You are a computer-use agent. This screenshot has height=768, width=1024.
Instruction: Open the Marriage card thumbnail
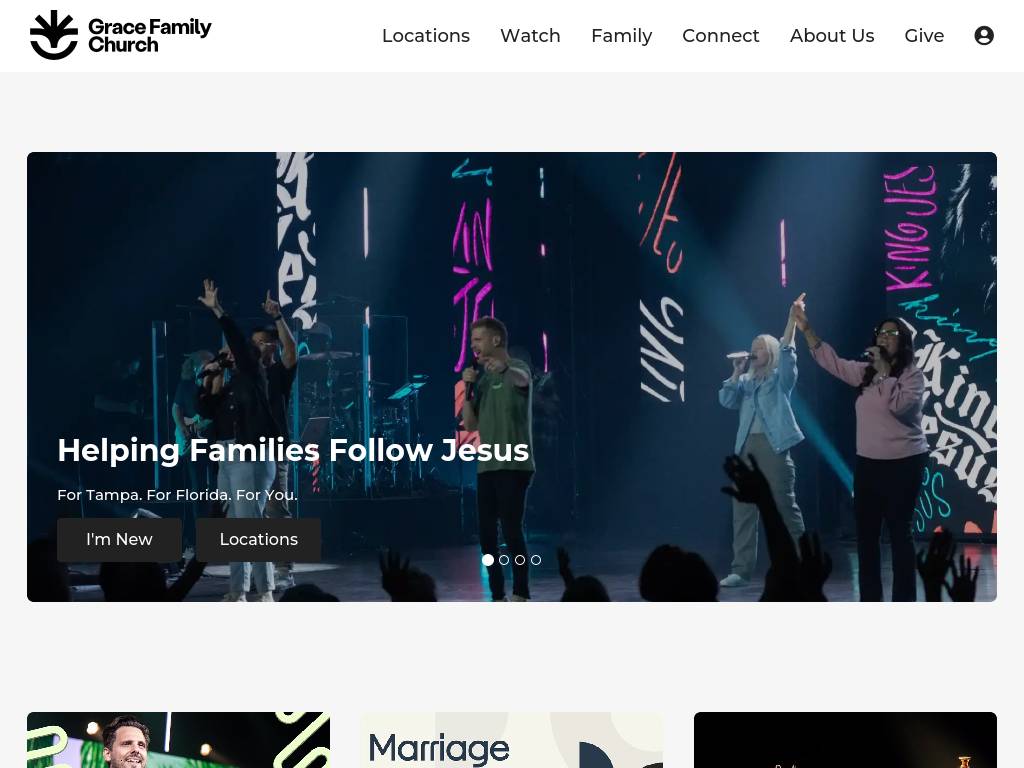coord(511,740)
